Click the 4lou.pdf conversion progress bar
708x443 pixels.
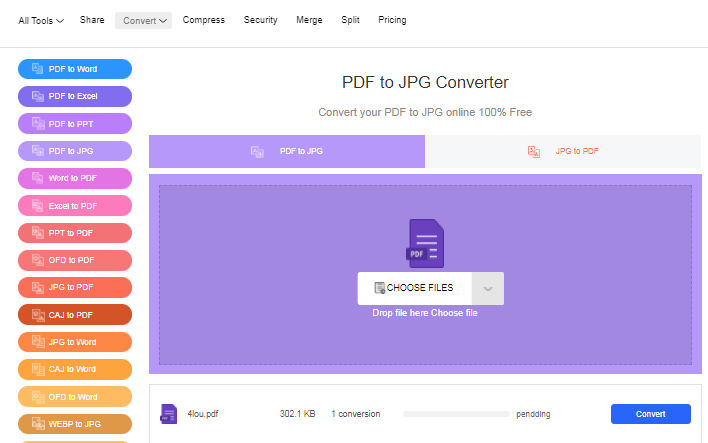pyautogui.click(x=456, y=414)
